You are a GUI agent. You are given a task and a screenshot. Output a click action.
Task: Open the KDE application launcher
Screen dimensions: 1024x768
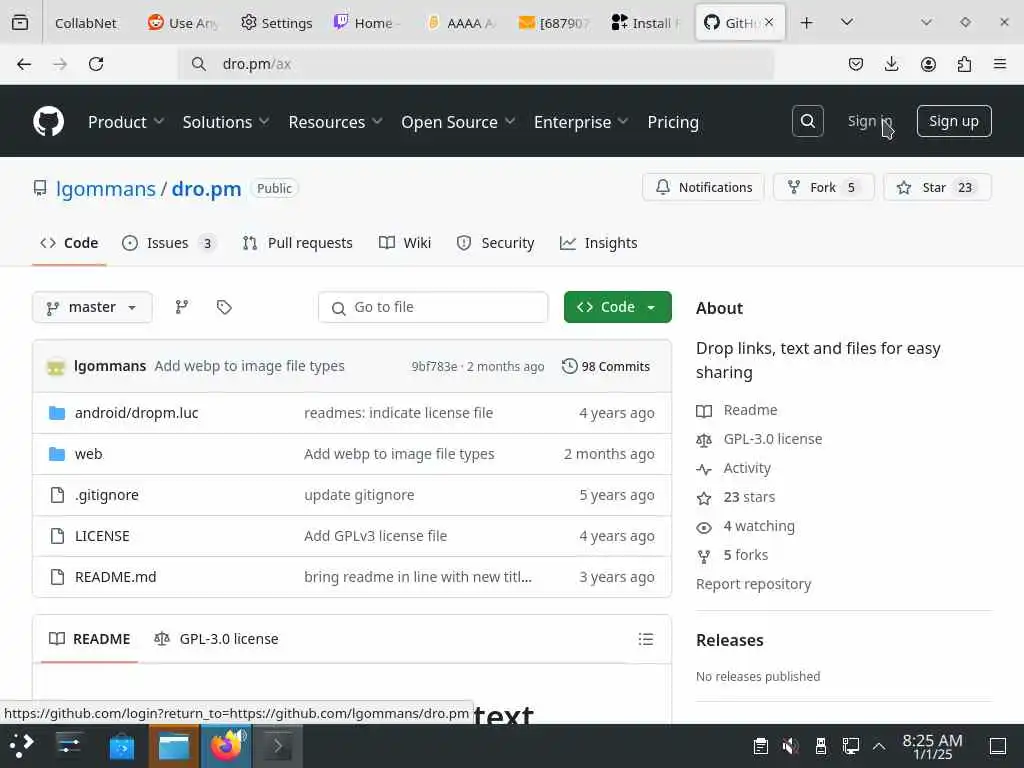[x=22, y=745]
